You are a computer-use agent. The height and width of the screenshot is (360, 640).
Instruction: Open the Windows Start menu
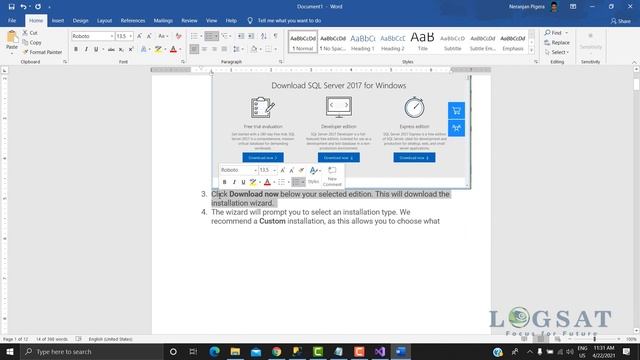point(9,351)
